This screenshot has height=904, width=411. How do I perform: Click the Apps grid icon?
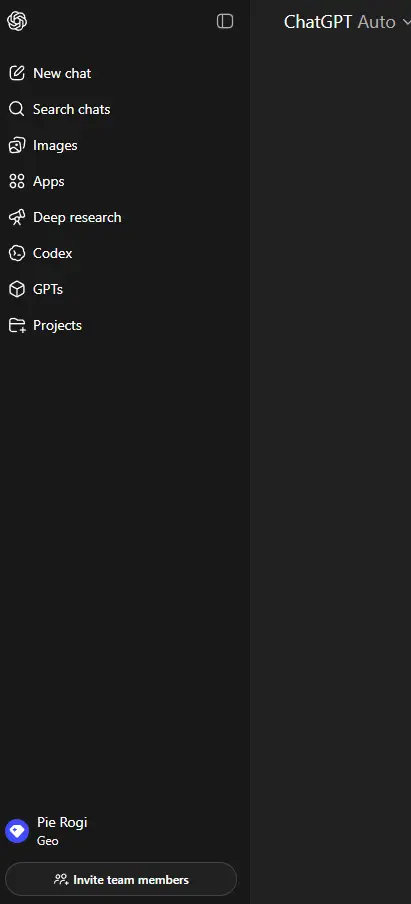click(x=17, y=181)
